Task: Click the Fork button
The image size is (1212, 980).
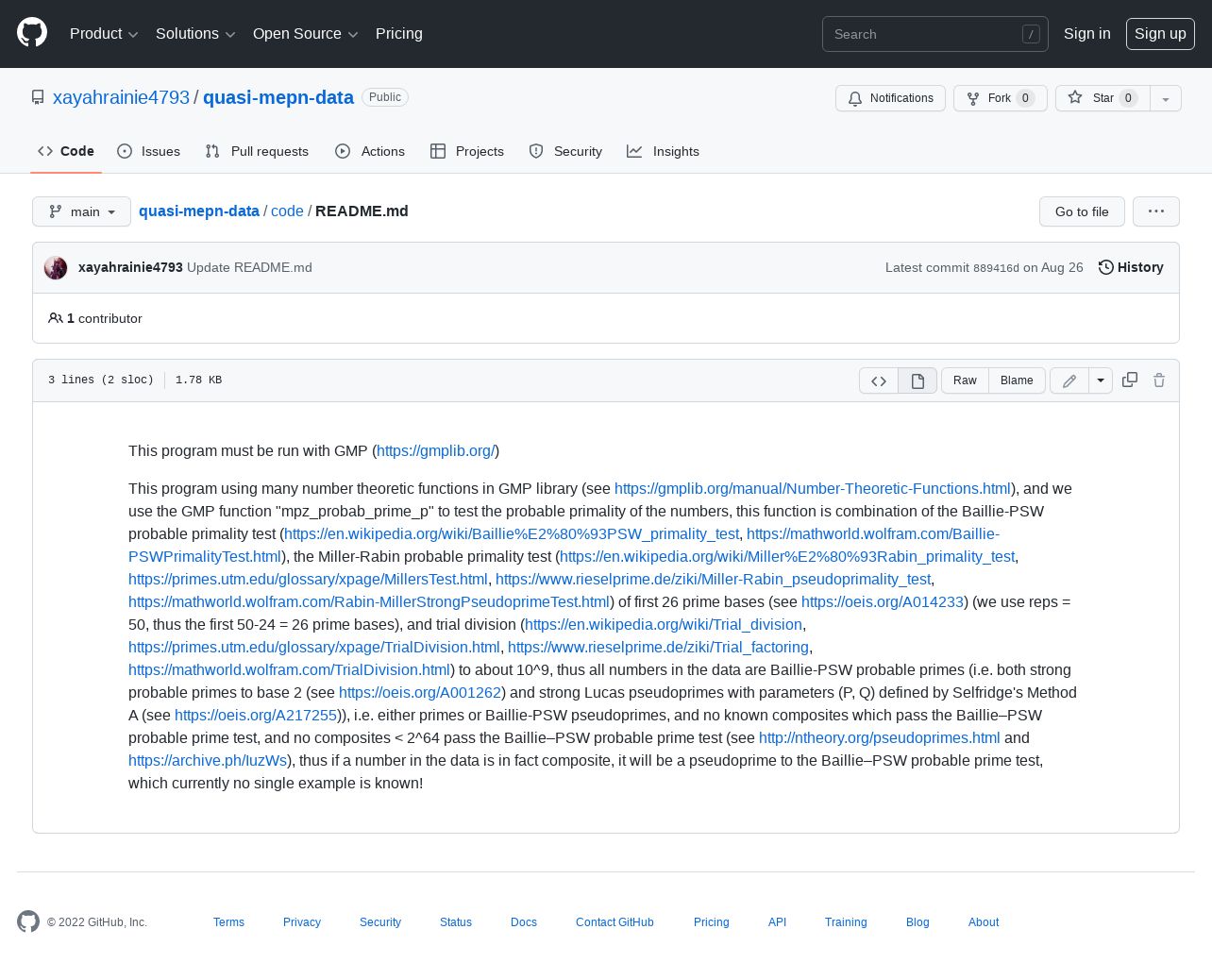Action: tap(1001, 98)
